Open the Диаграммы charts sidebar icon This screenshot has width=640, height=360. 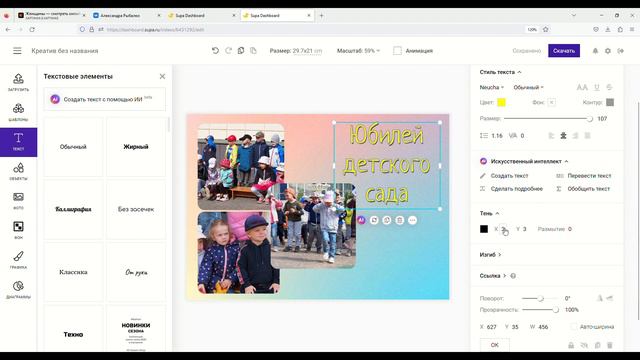[x=18, y=290]
